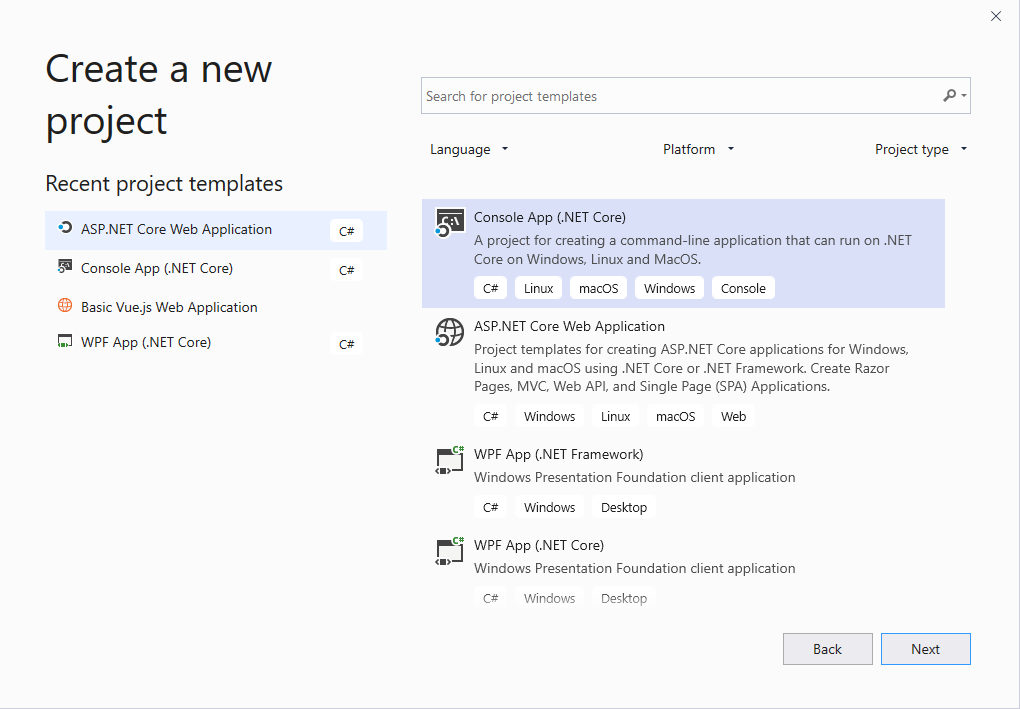Select the Console App (.NET Core) list title

pyautogui.click(x=550, y=217)
